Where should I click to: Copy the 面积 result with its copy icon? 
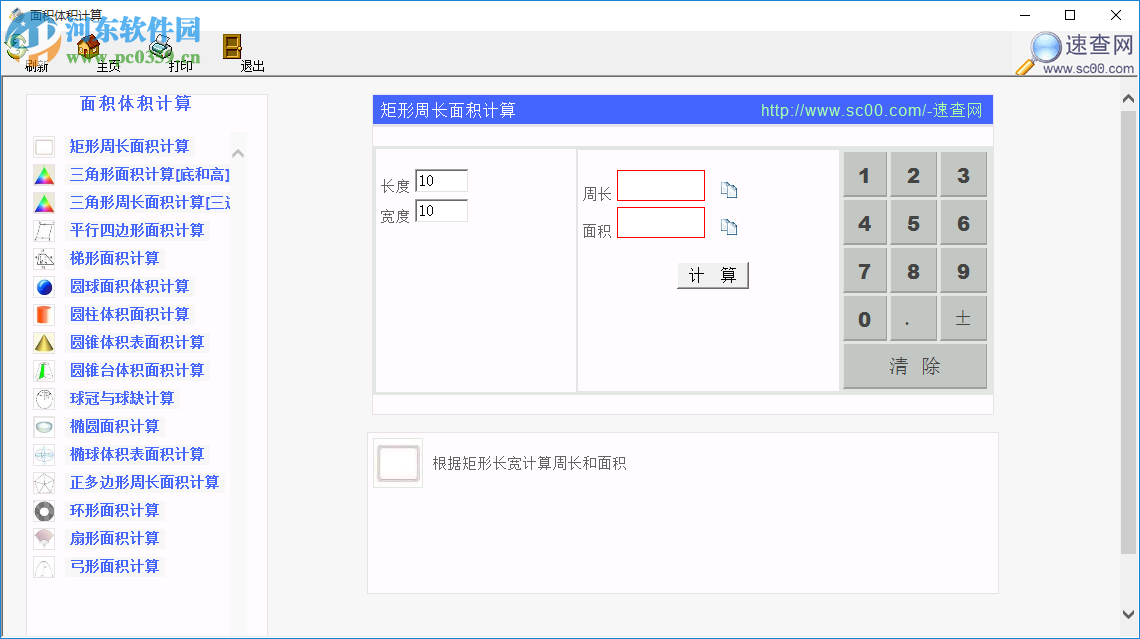729,226
